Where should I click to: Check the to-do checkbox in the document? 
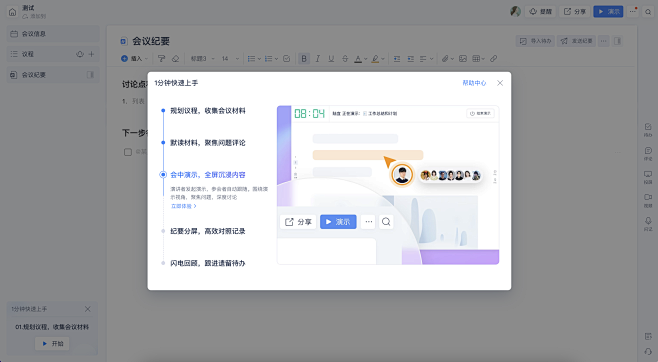[x=128, y=152]
